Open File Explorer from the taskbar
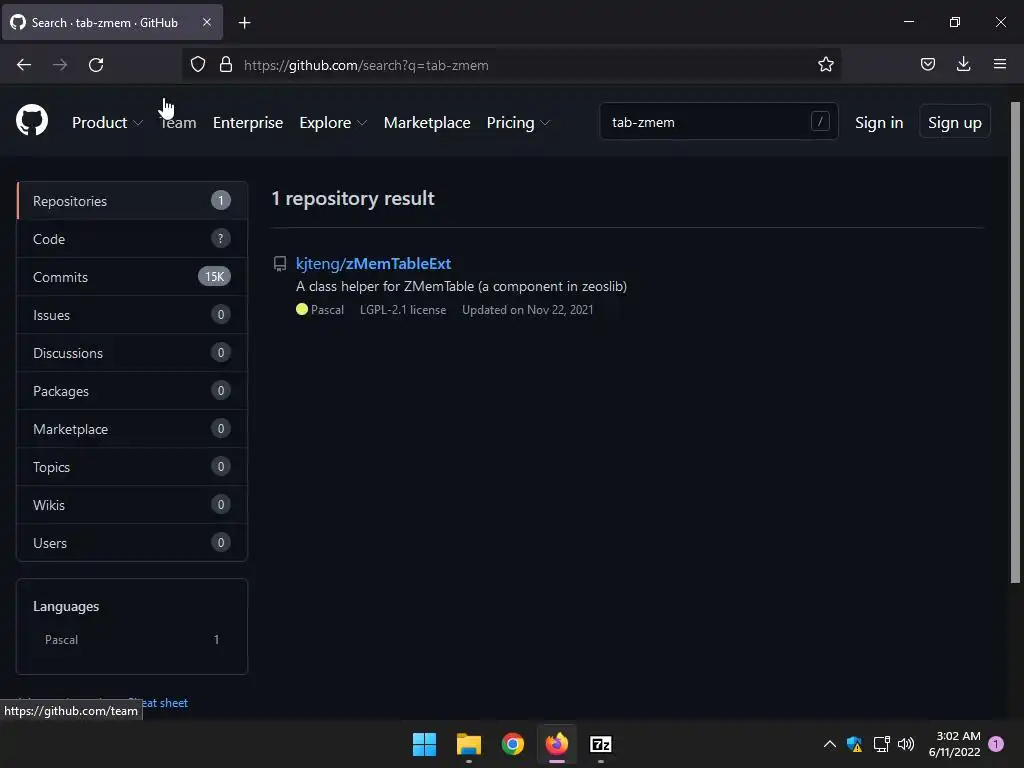This screenshot has height=768, width=1024. click(468, 744)
